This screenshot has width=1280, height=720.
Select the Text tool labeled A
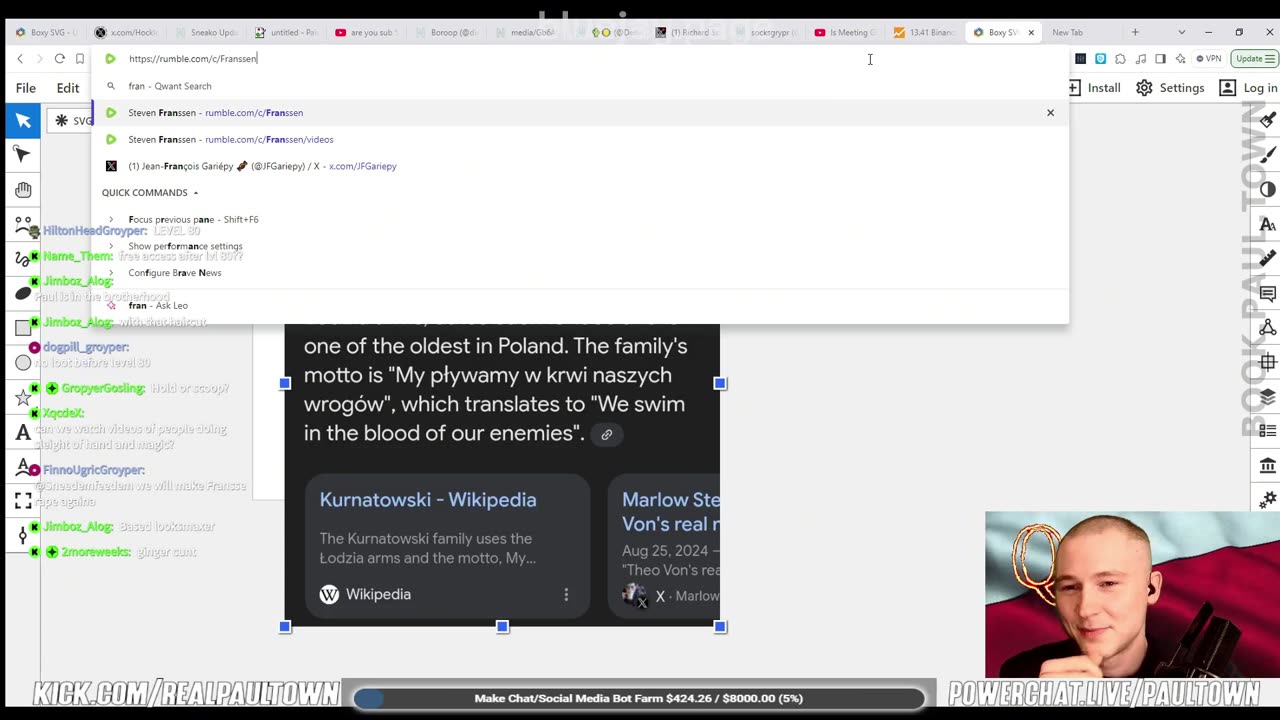click(x=23, y=433)
